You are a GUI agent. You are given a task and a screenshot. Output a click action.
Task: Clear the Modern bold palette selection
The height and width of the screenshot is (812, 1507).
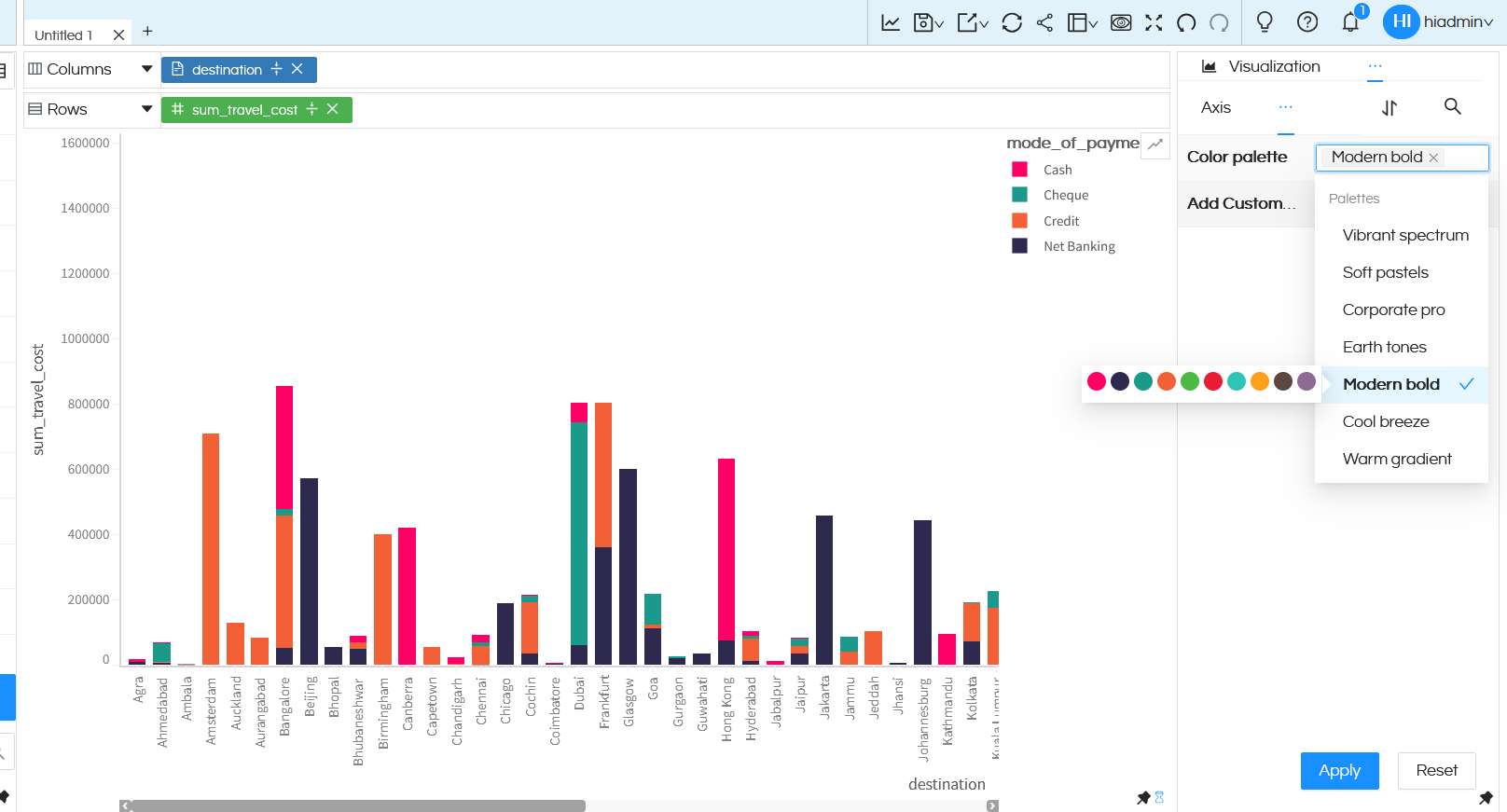(x=1433, y=158)
